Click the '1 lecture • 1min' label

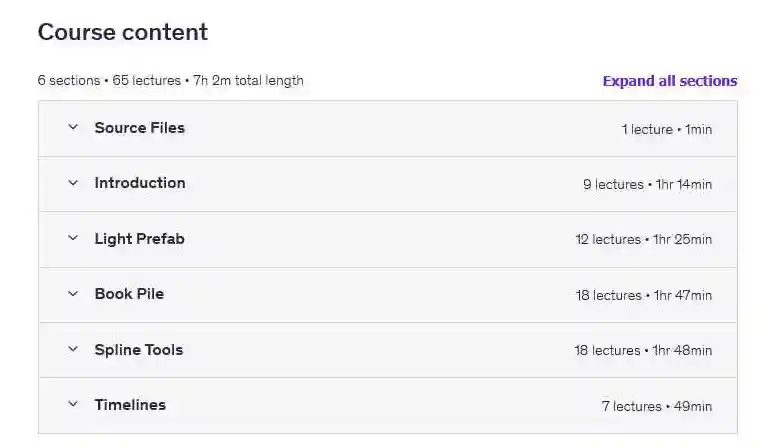pyautogui.click(x=666, y=129)
